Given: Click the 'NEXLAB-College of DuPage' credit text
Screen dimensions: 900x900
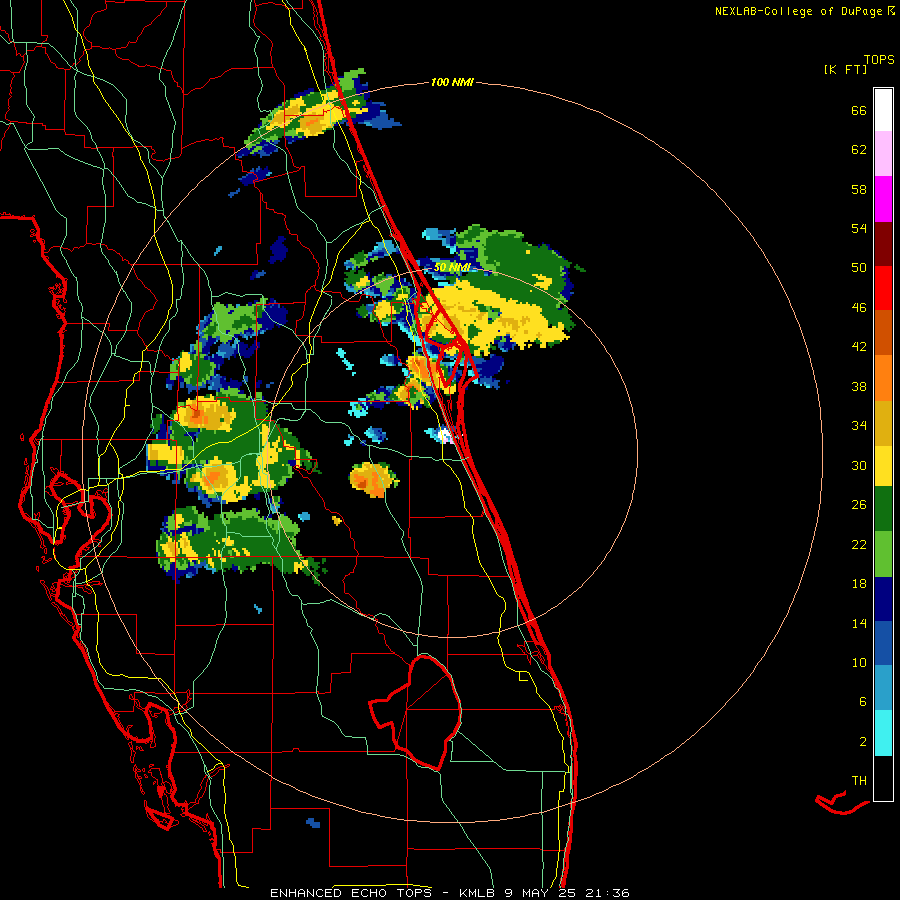Looking at the screenshot, I should [x=798, y=11].
